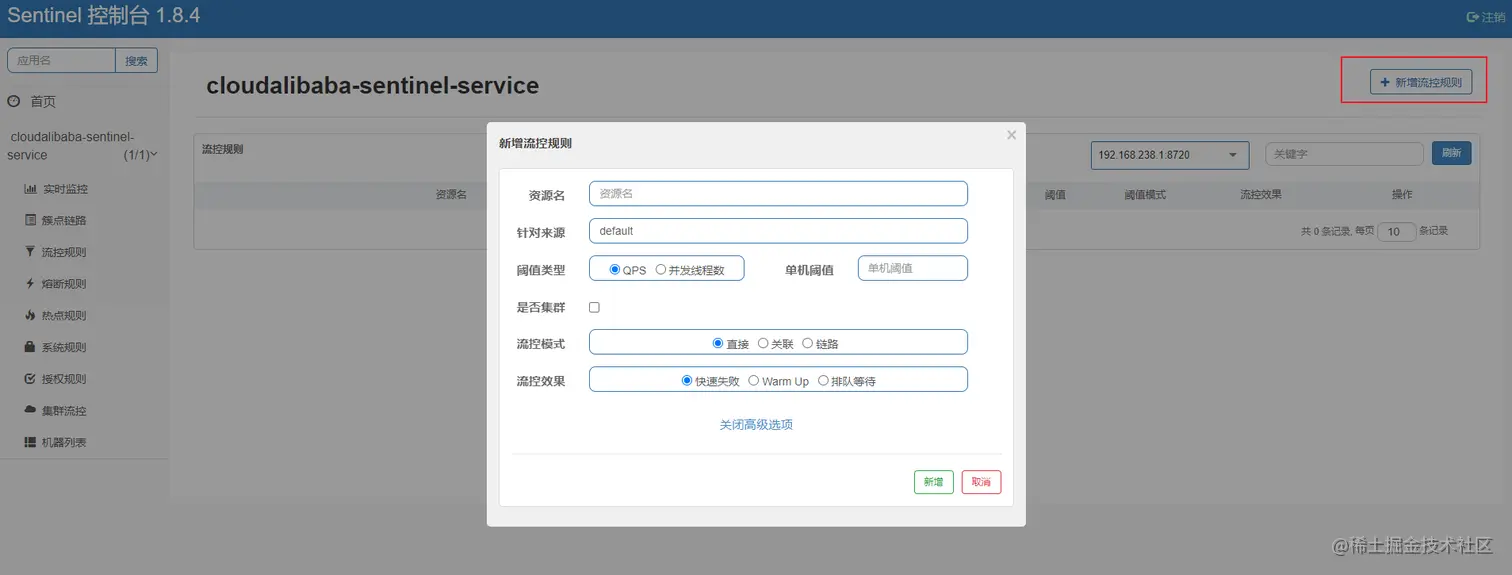Click the flame icon for 热点规则
This screenshot has width=1512, height=575.
click(x=31, y=315)
